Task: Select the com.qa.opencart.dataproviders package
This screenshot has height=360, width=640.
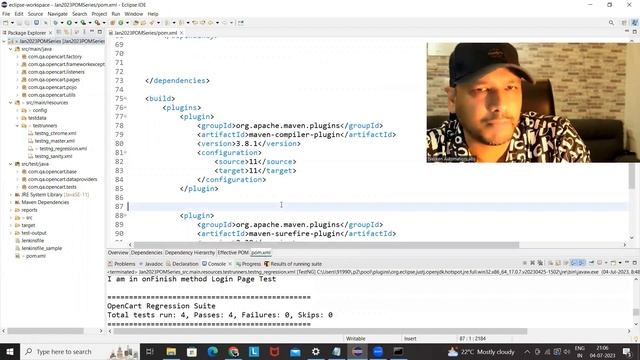Action: coord(62,179)
